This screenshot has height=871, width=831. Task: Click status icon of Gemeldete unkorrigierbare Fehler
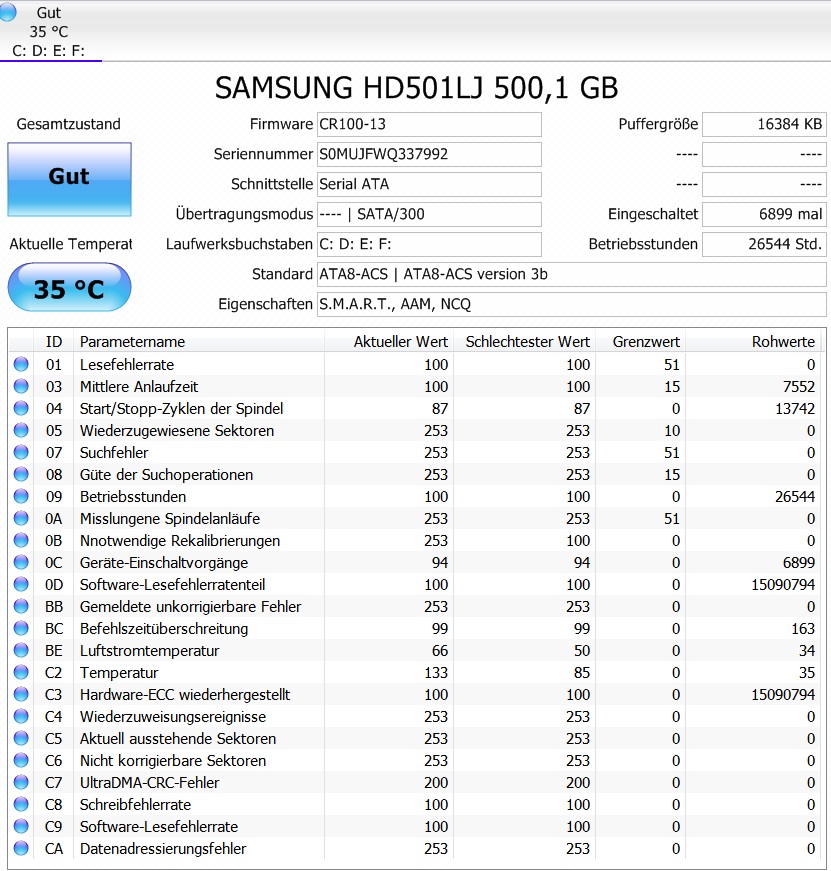click(21, 606)
